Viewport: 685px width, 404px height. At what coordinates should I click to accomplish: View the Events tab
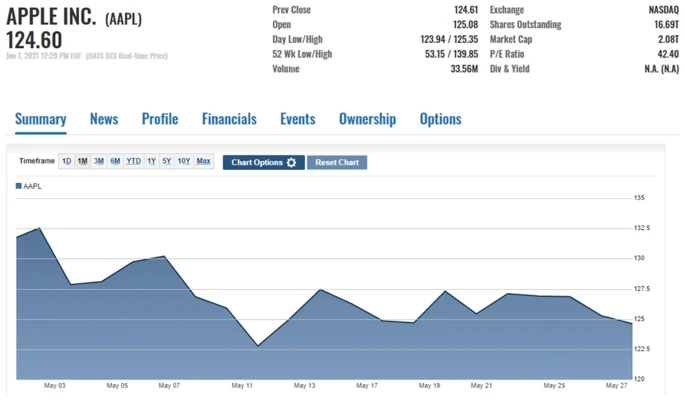tap(298, 119)
